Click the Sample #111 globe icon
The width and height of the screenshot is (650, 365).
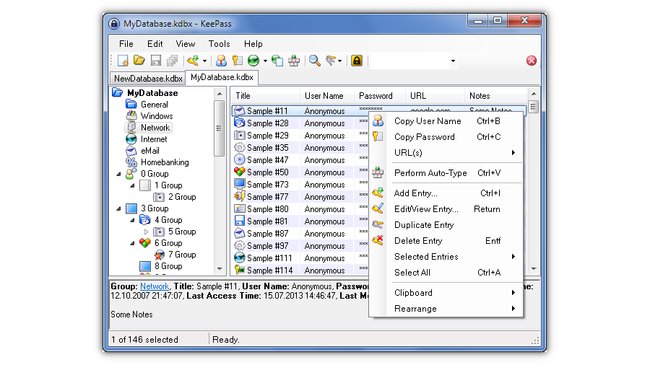click(x=239, y=258)
